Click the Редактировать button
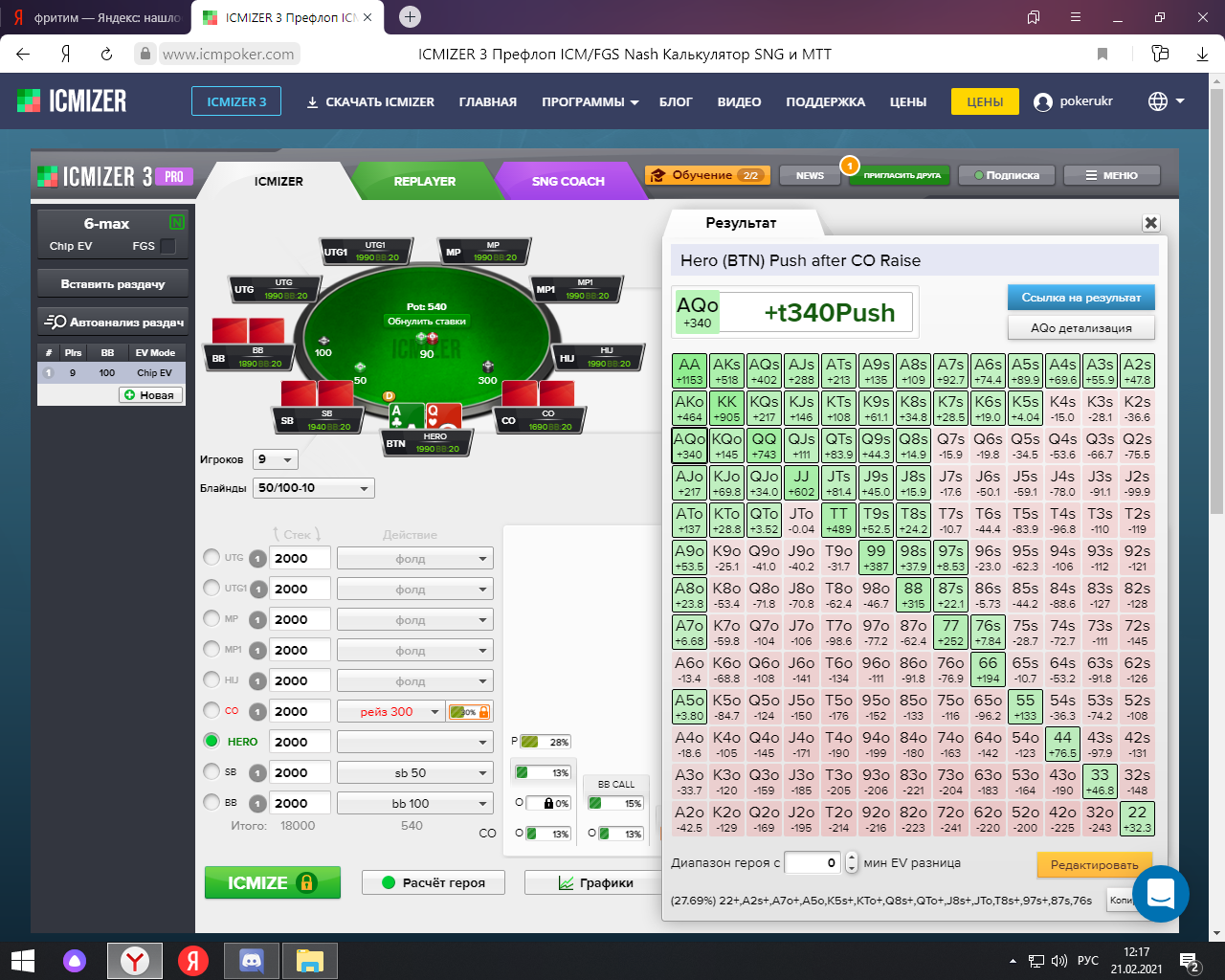Image resolution: width=1225 pixels, height=980 pixels. (x=1095, y=864)
